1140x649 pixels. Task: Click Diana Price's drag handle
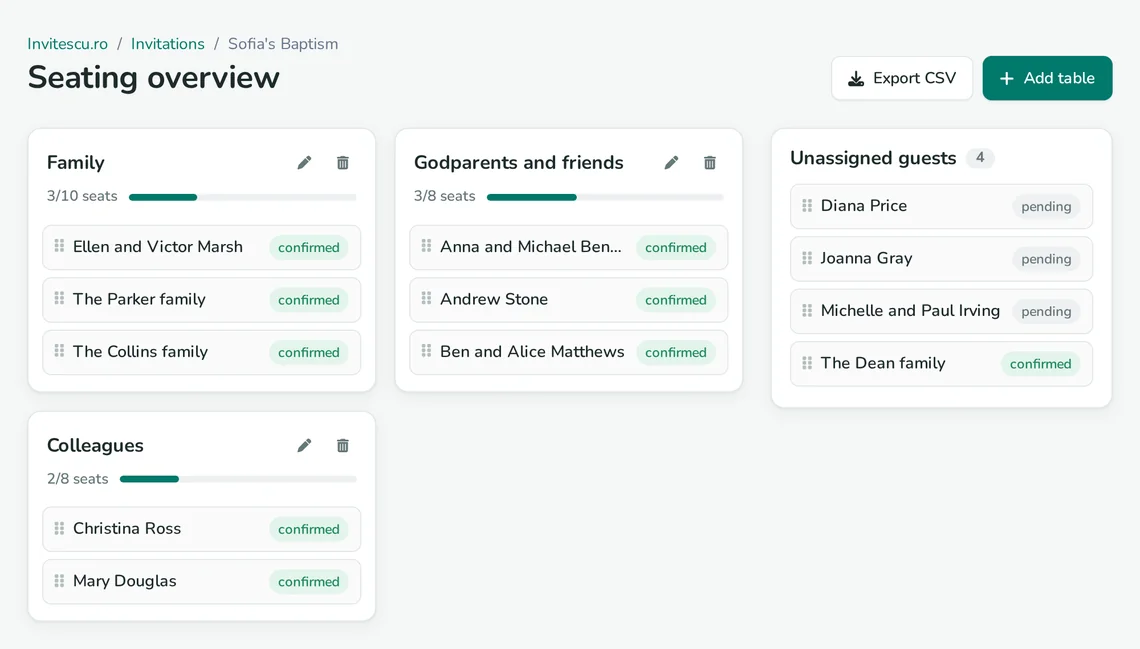point(807,206)
